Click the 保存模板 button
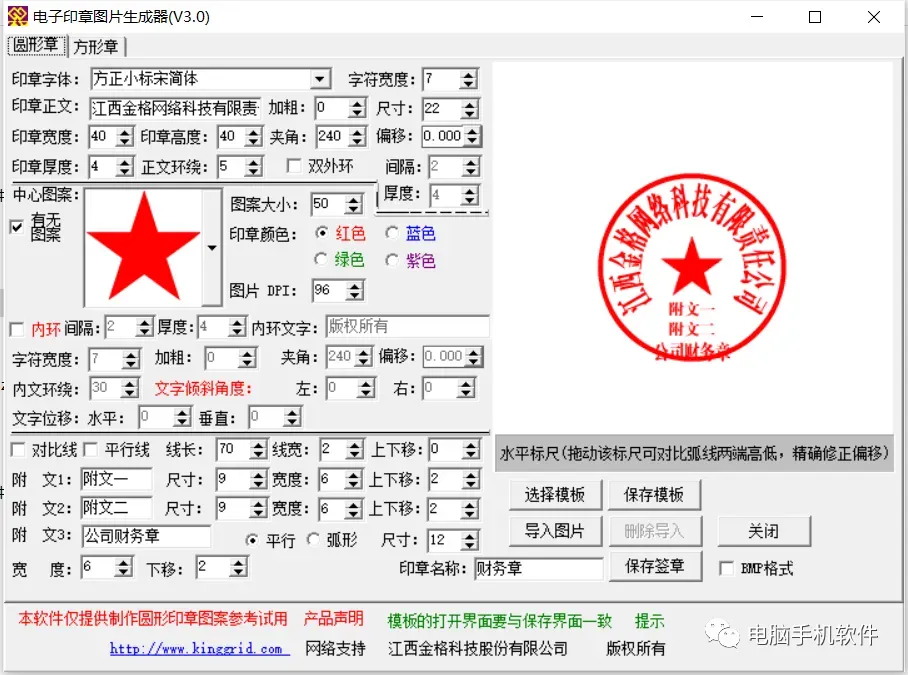The image size is (908, 675). 654,495
